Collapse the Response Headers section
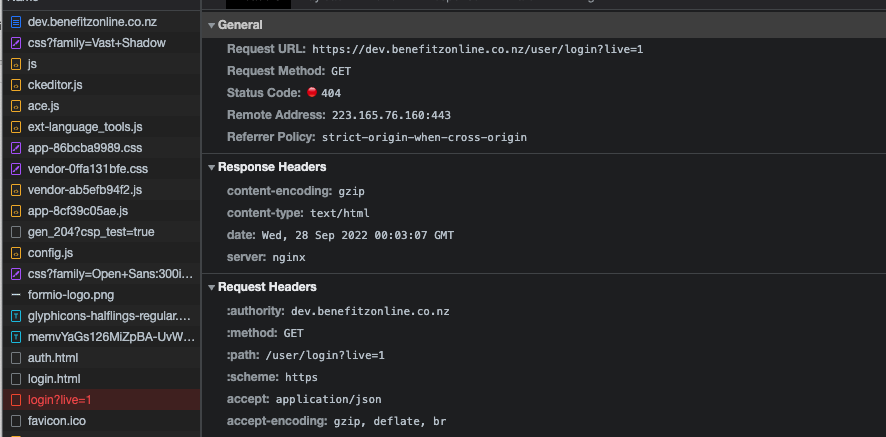Image resolution: width=886 pixels, height=437 pixels. click(211, 167)
